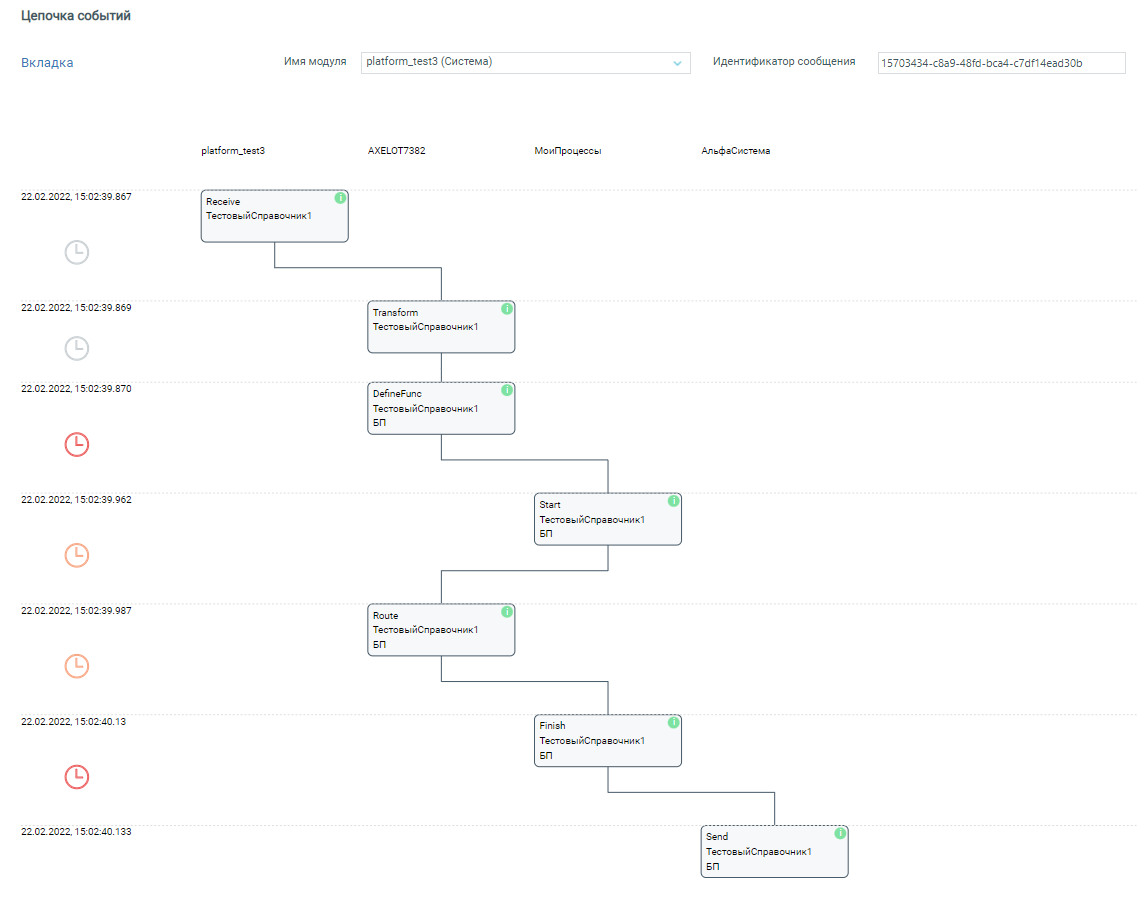Click the info icon on Route node

[507, 612]
